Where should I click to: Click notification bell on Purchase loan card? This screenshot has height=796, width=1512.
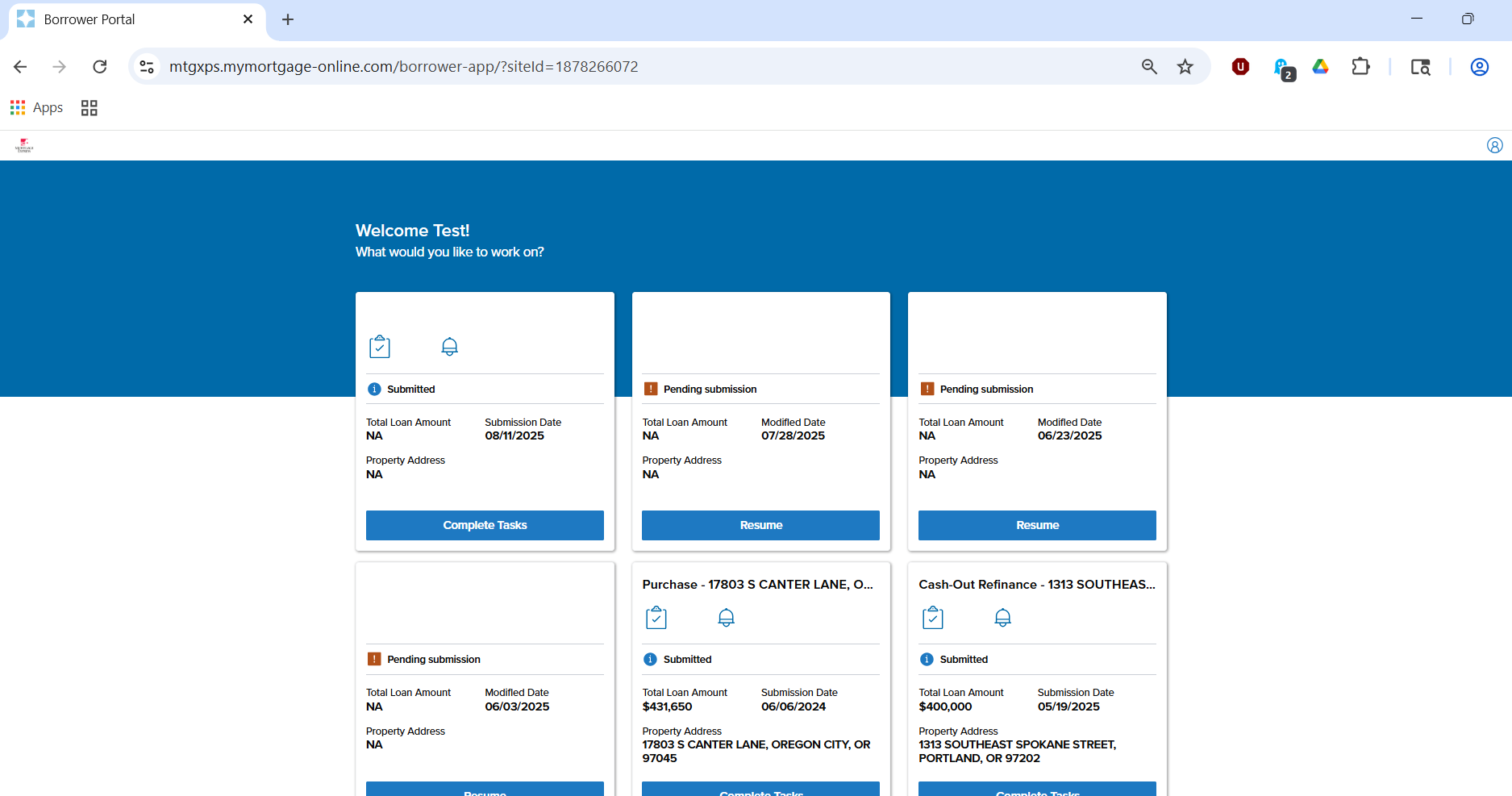click(726, 618)
